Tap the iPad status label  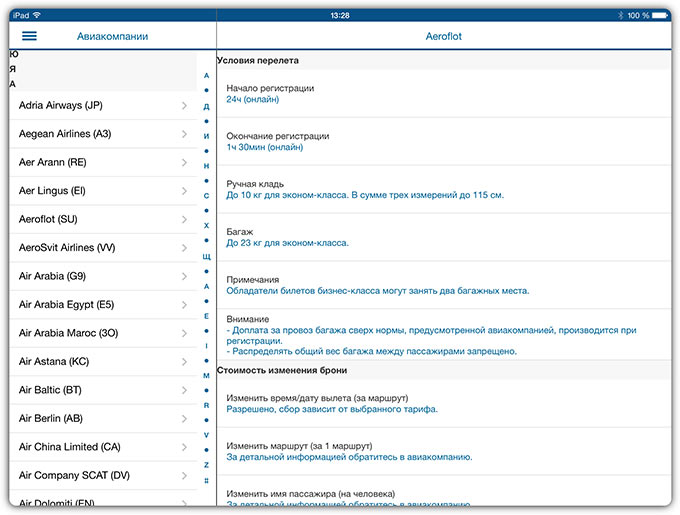click(x=21, y=15)
